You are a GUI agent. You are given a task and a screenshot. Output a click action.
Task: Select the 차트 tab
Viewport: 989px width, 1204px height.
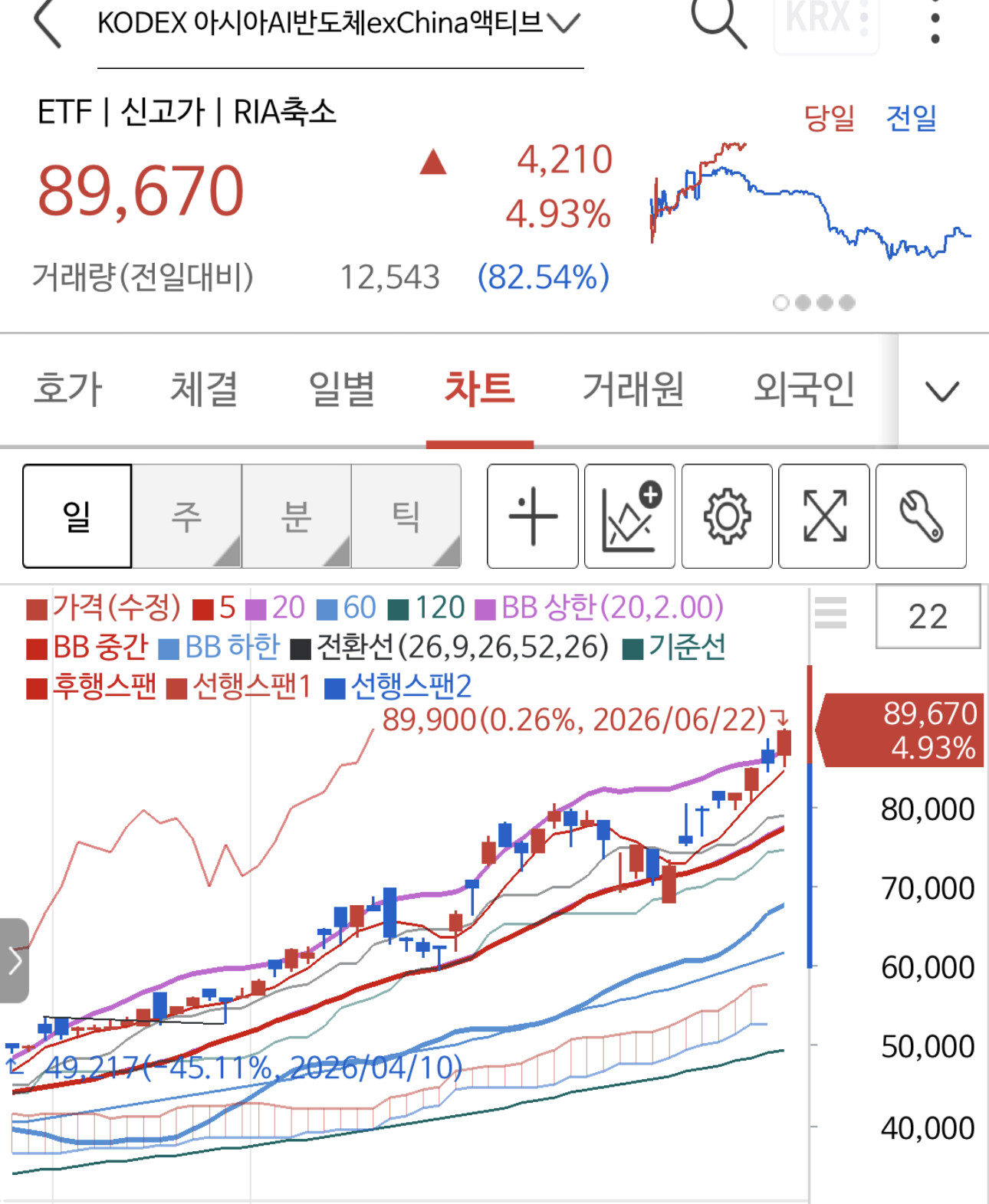480,389
